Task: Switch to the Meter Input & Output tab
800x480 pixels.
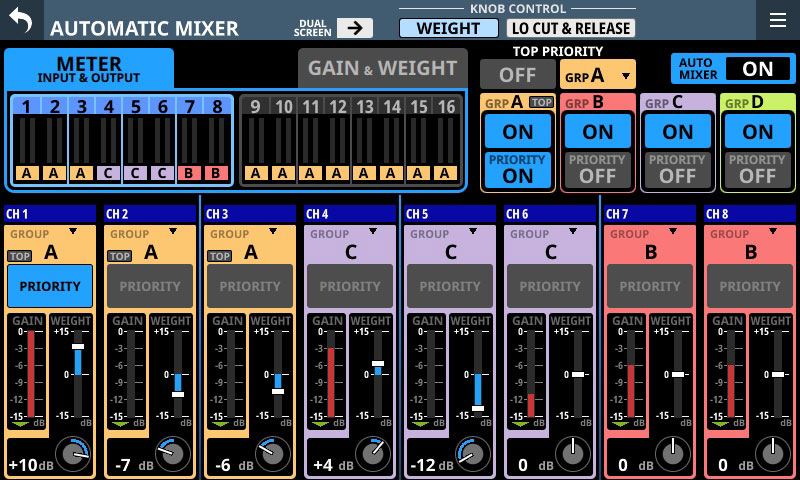Action: 89,68
